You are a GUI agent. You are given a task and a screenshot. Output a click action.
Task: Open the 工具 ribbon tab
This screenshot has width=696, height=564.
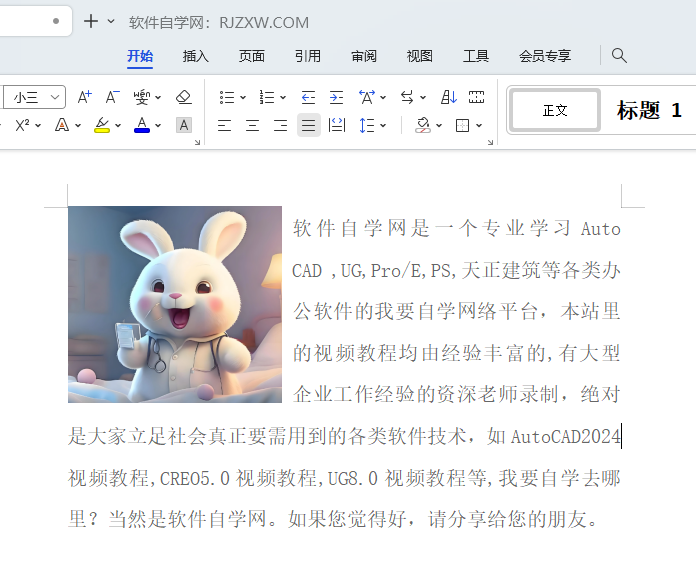point(476,56)
